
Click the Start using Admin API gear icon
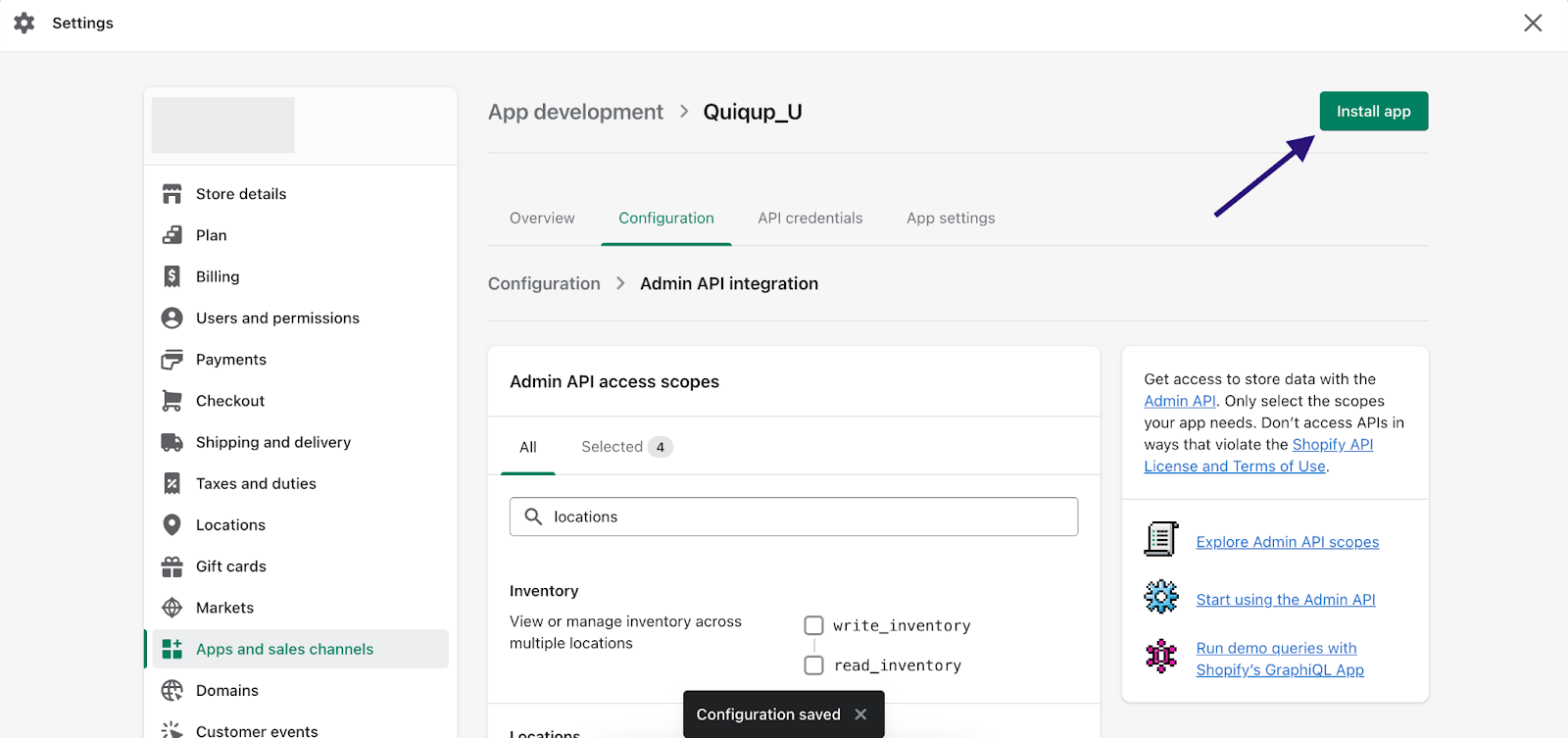click(1161, 596)
